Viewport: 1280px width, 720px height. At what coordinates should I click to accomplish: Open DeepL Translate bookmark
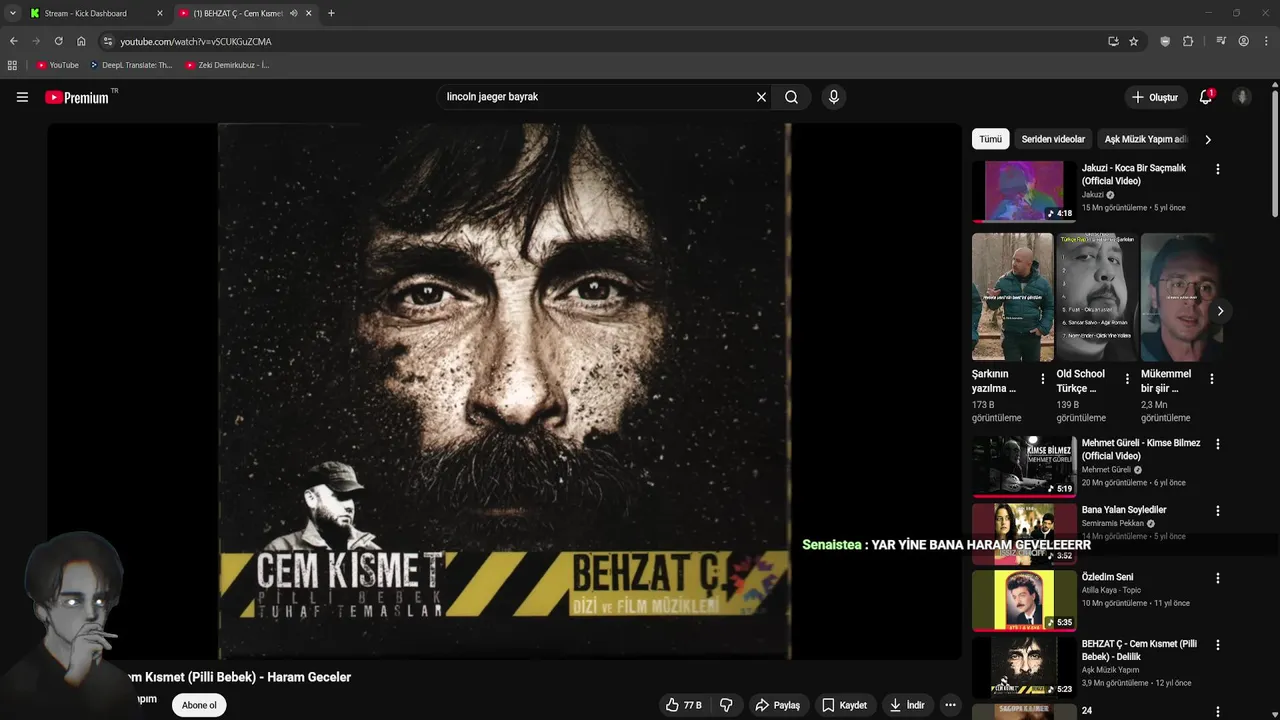(x=131, y=65)
